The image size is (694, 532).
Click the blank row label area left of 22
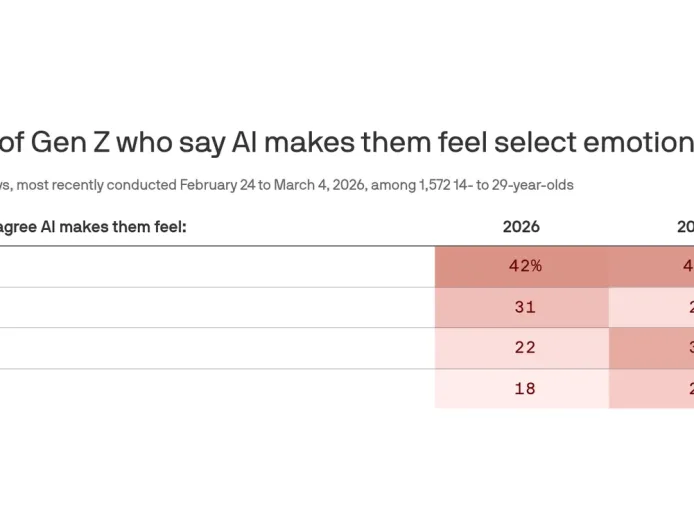(215, 348)
